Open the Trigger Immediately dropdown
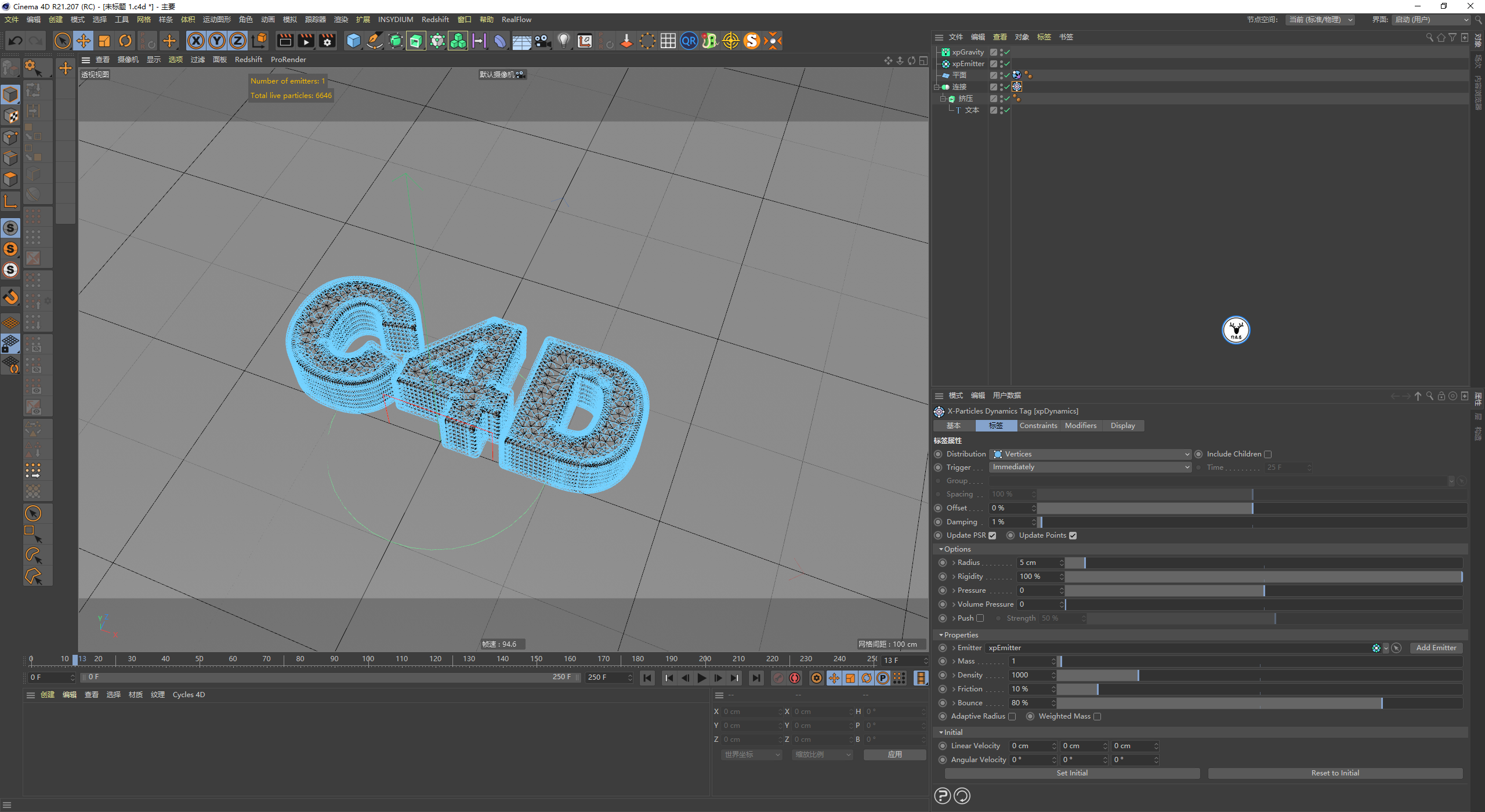Viewport: 1485px width, 812px height. [x=1090, y=467]
